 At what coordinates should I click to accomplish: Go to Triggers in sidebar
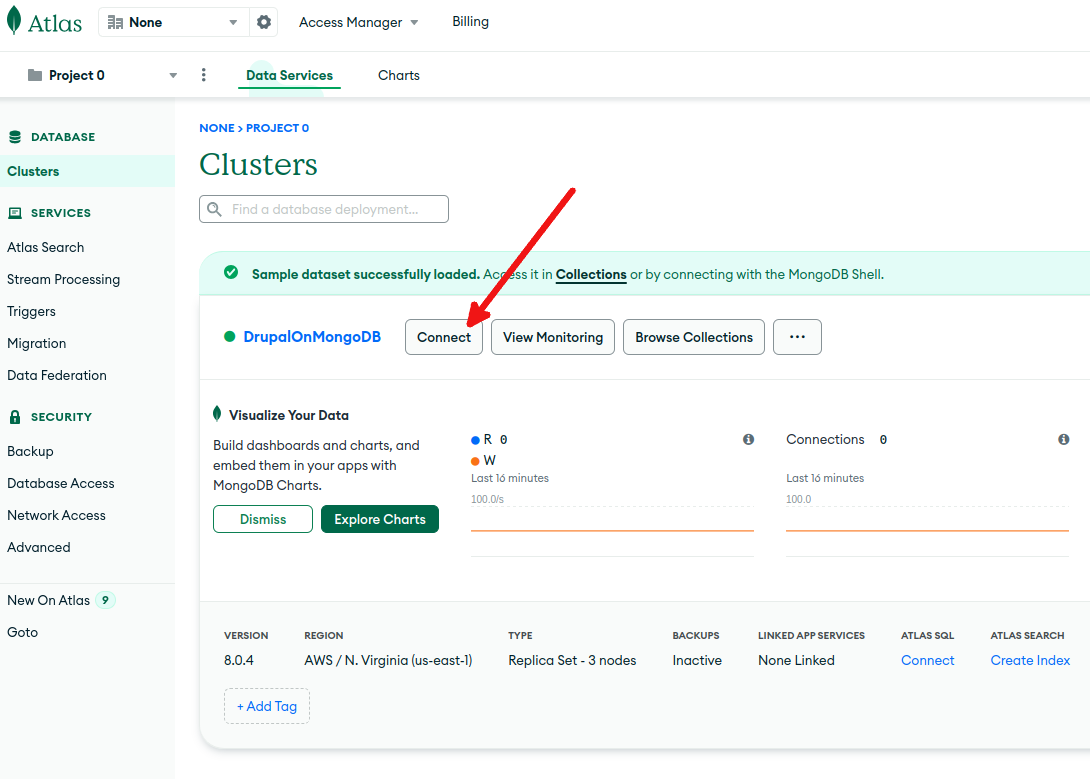pos(31,311)
